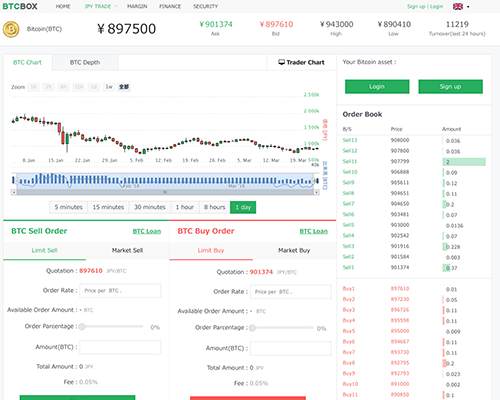Click the chart navigator scrollbar thumb
Viewport: 500px width, 400px height.
165,192
